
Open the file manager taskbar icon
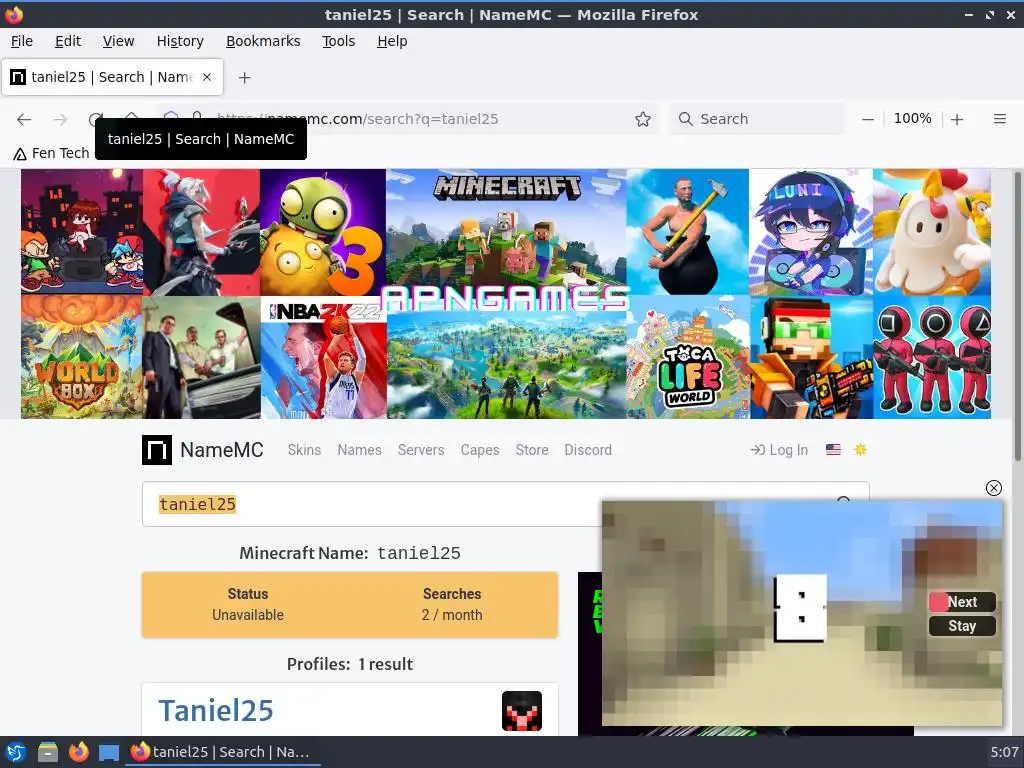[x=47, y=752]
